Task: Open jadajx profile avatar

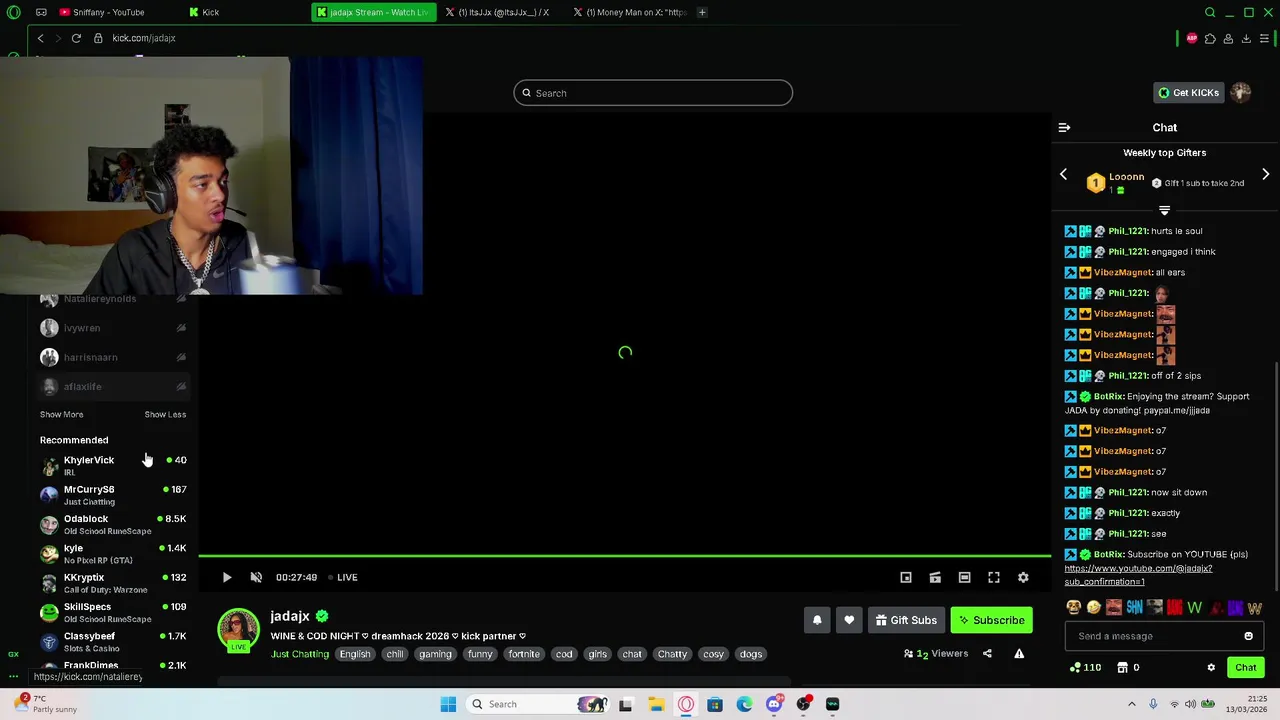Action: click(x=238, y=629)
